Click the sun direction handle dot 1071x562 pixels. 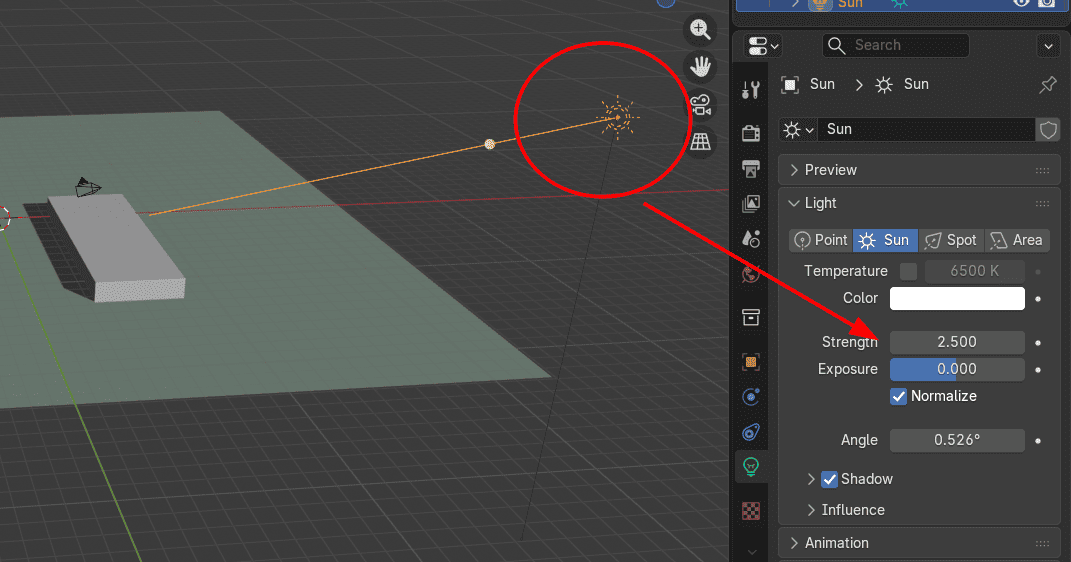click(489, 144)
